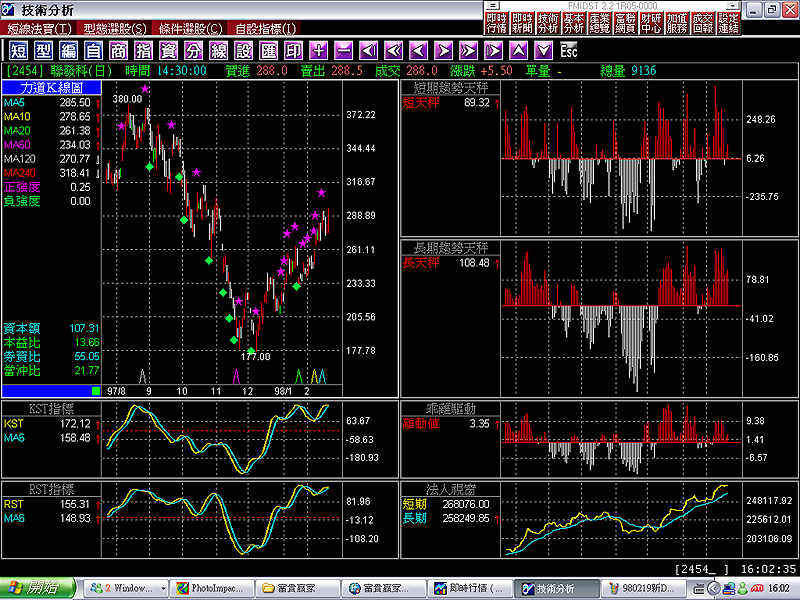Click the 短 toolbar icon
This screenshot has width=800, height=600.
(18, 51)
